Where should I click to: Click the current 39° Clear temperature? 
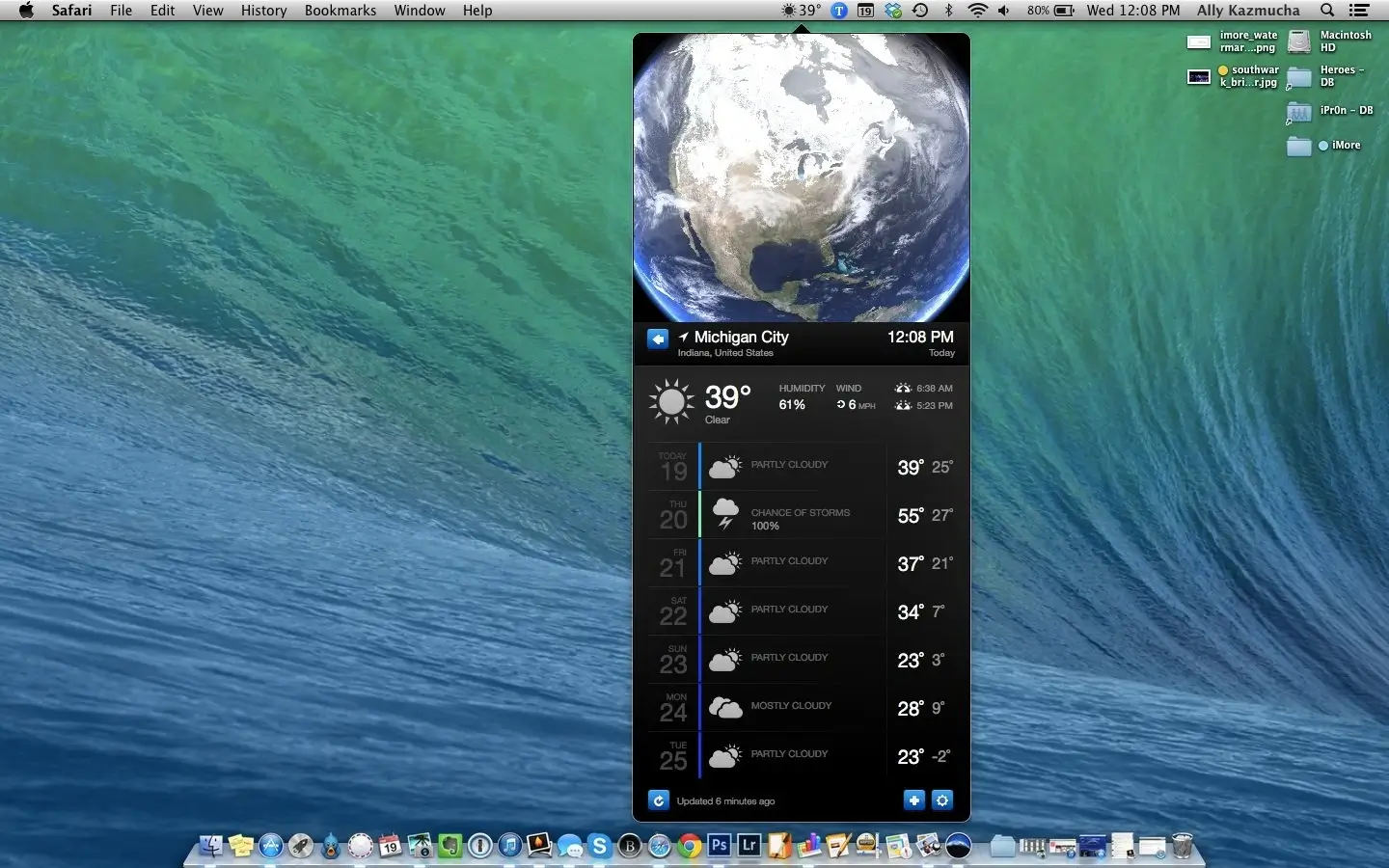(x=727, y=402)
